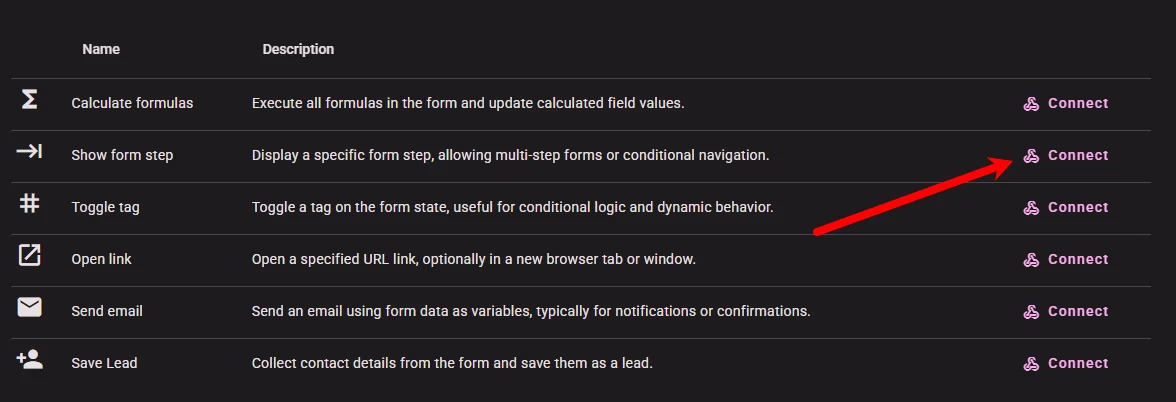The width and height of the screenshot is (1176, 402).
Task: Select the Show form step name text
Action: [x=122, y=155]
